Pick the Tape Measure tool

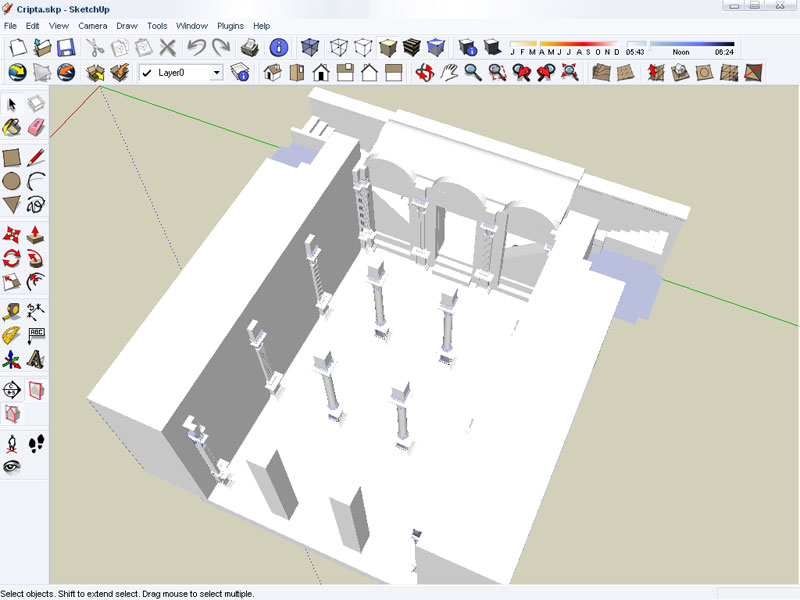pyautogui.click(x=12, y=311)
